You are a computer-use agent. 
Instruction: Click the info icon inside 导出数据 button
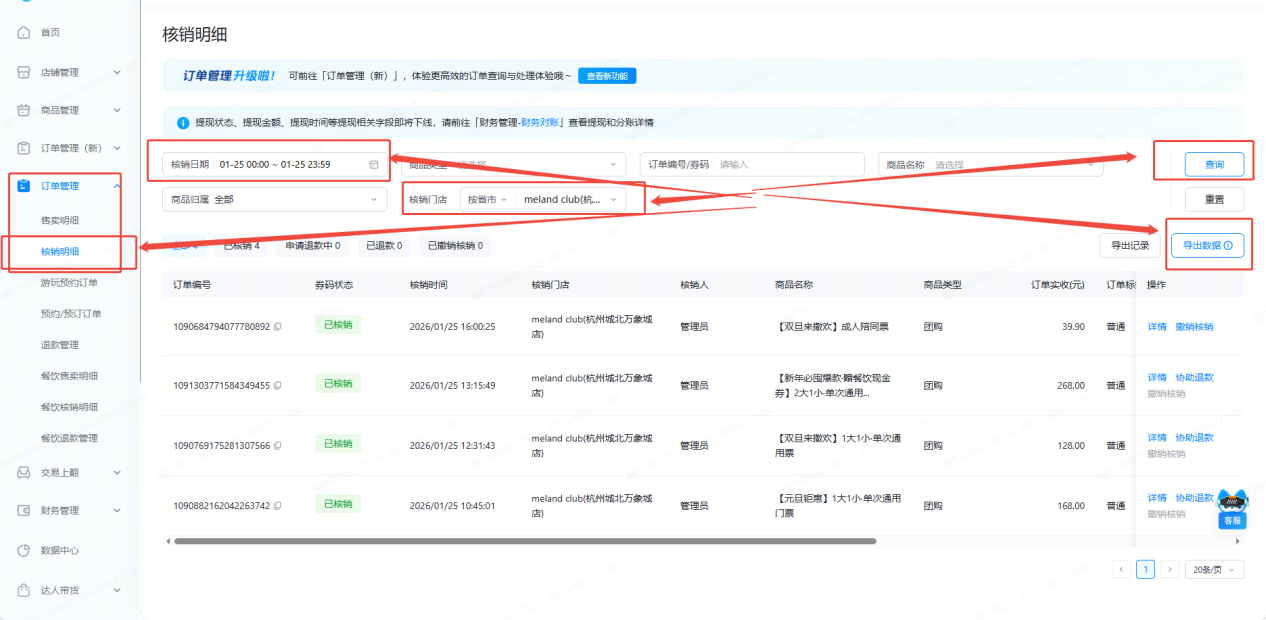(1227, 245)
